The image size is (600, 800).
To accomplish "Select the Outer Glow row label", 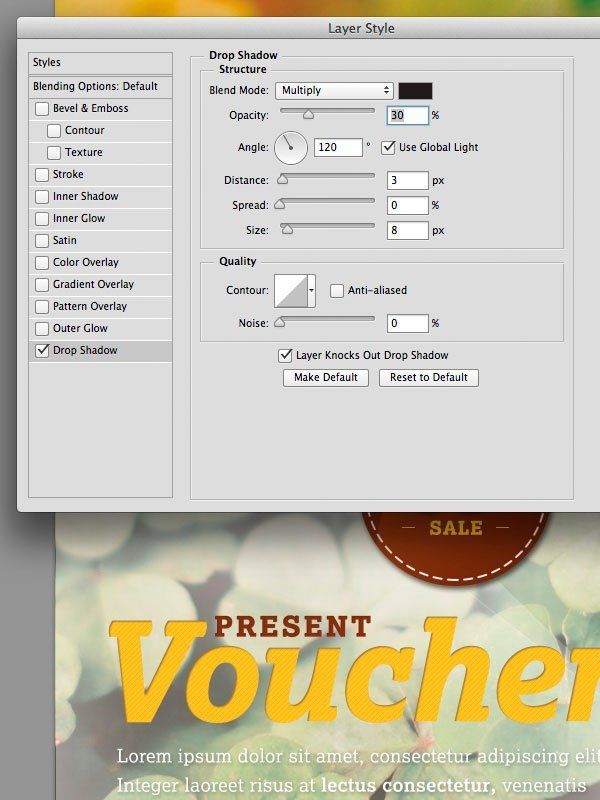I will 80,328.
